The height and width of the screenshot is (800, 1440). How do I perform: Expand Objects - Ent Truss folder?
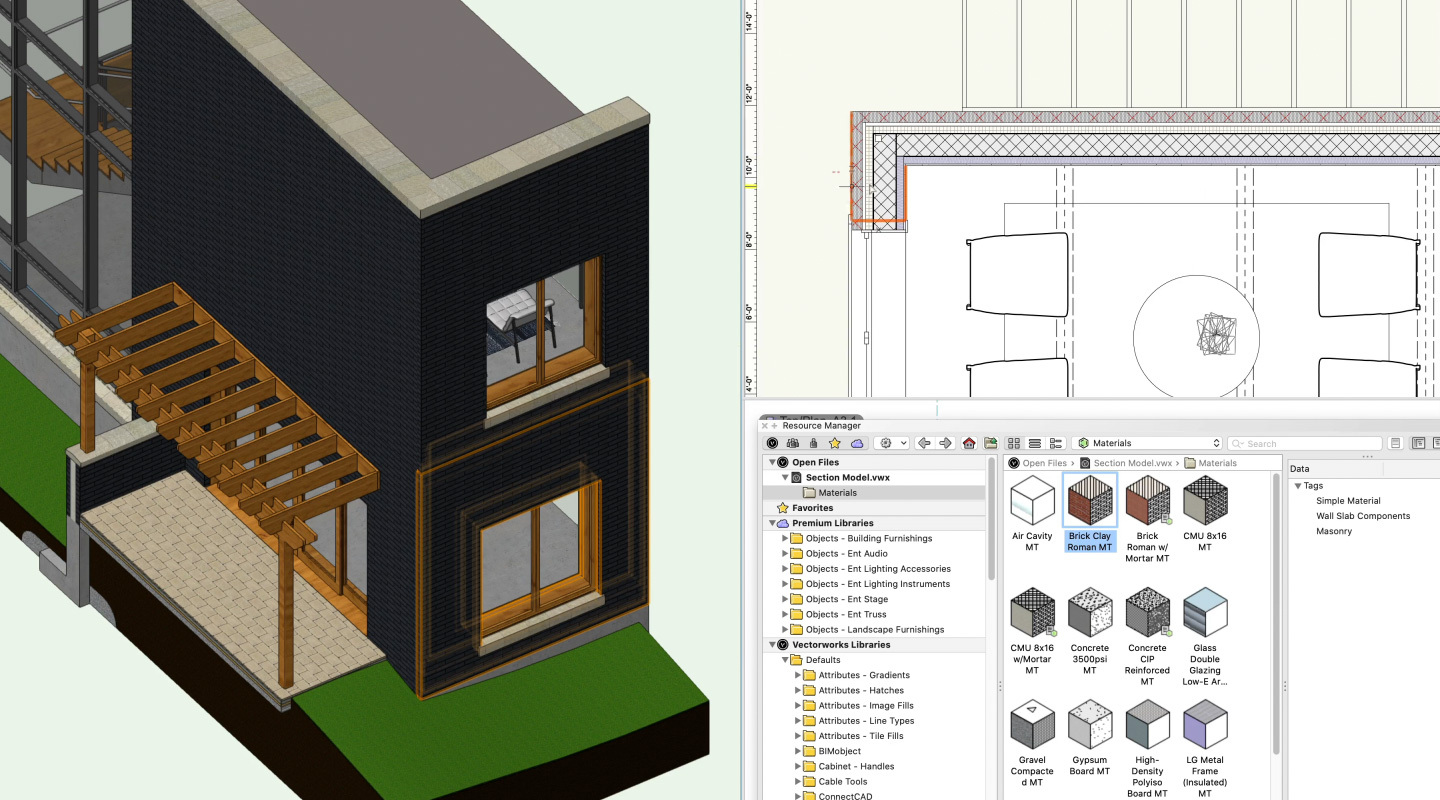(x=785, y=614)
